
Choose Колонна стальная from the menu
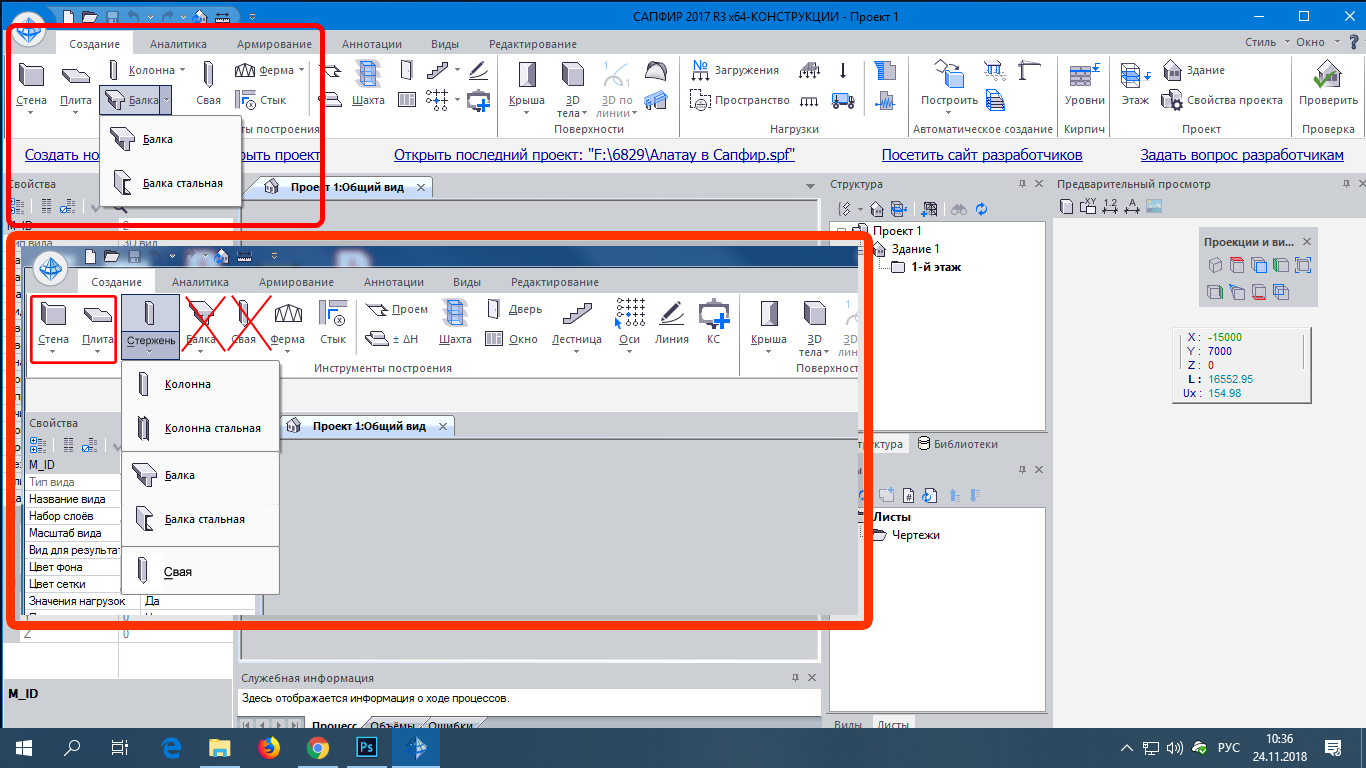click(x=212, y=428)
